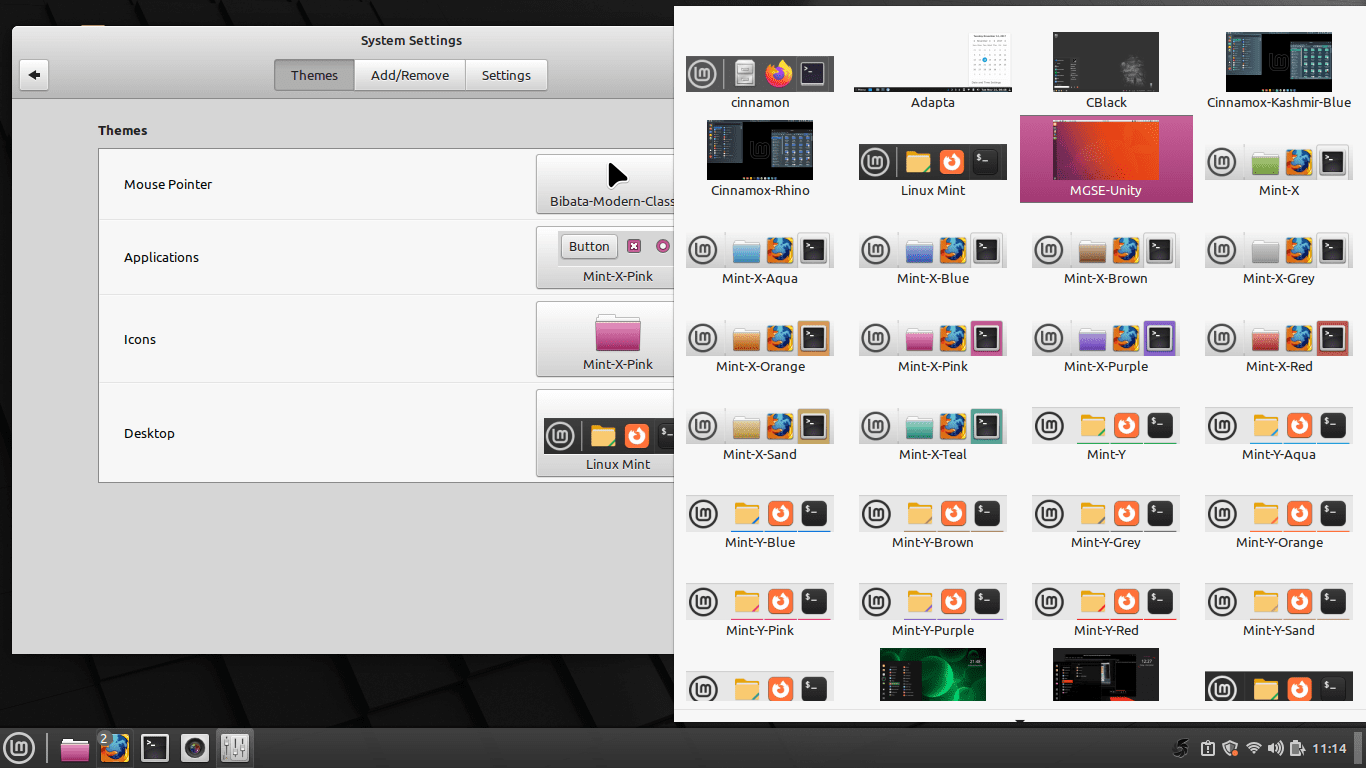Pick the Cinnamox-Kashmir-Blue theme
1366x768 pixels.
coord(1279,70)
